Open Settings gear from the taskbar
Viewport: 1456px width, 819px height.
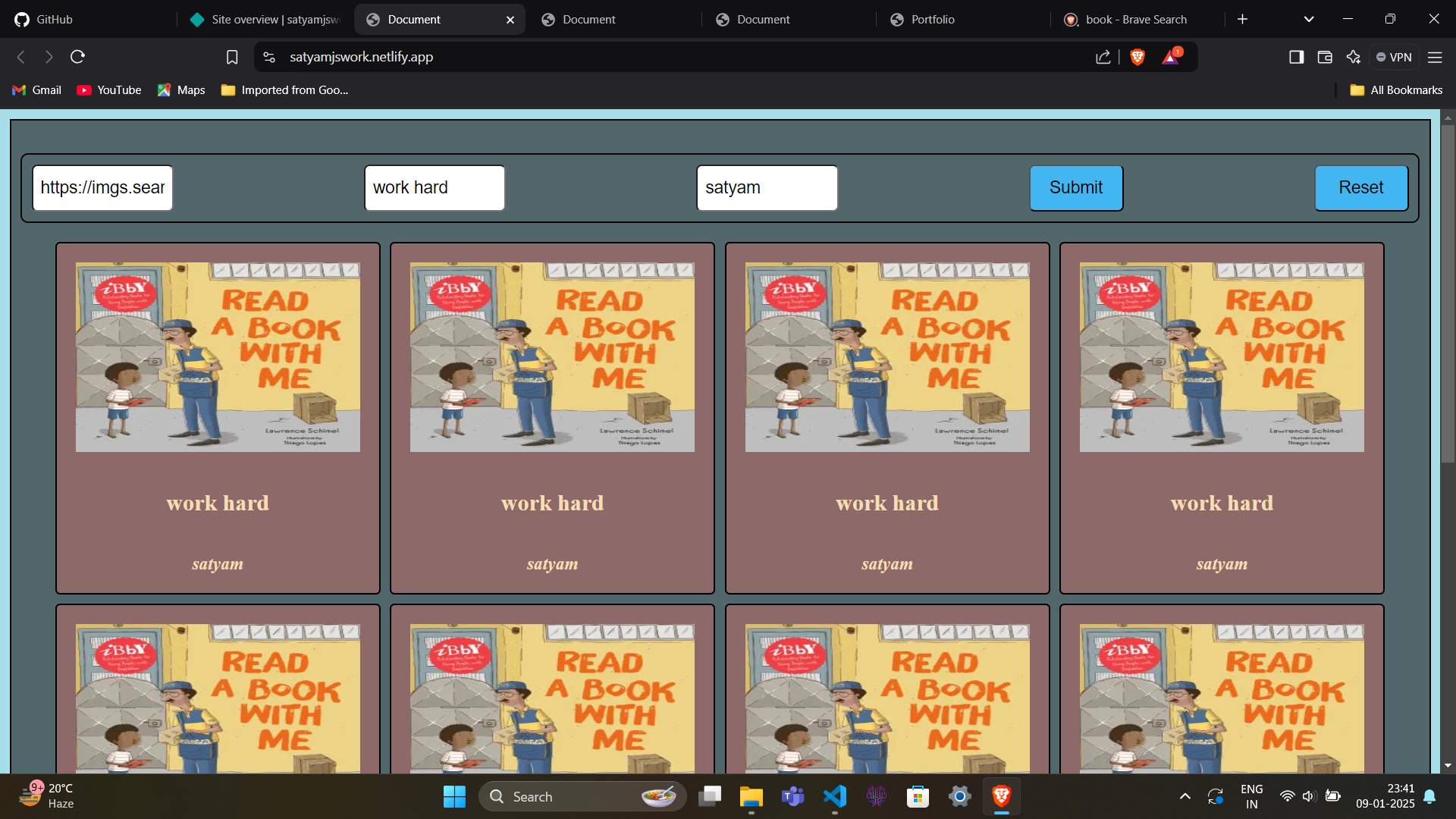[959, 796]
